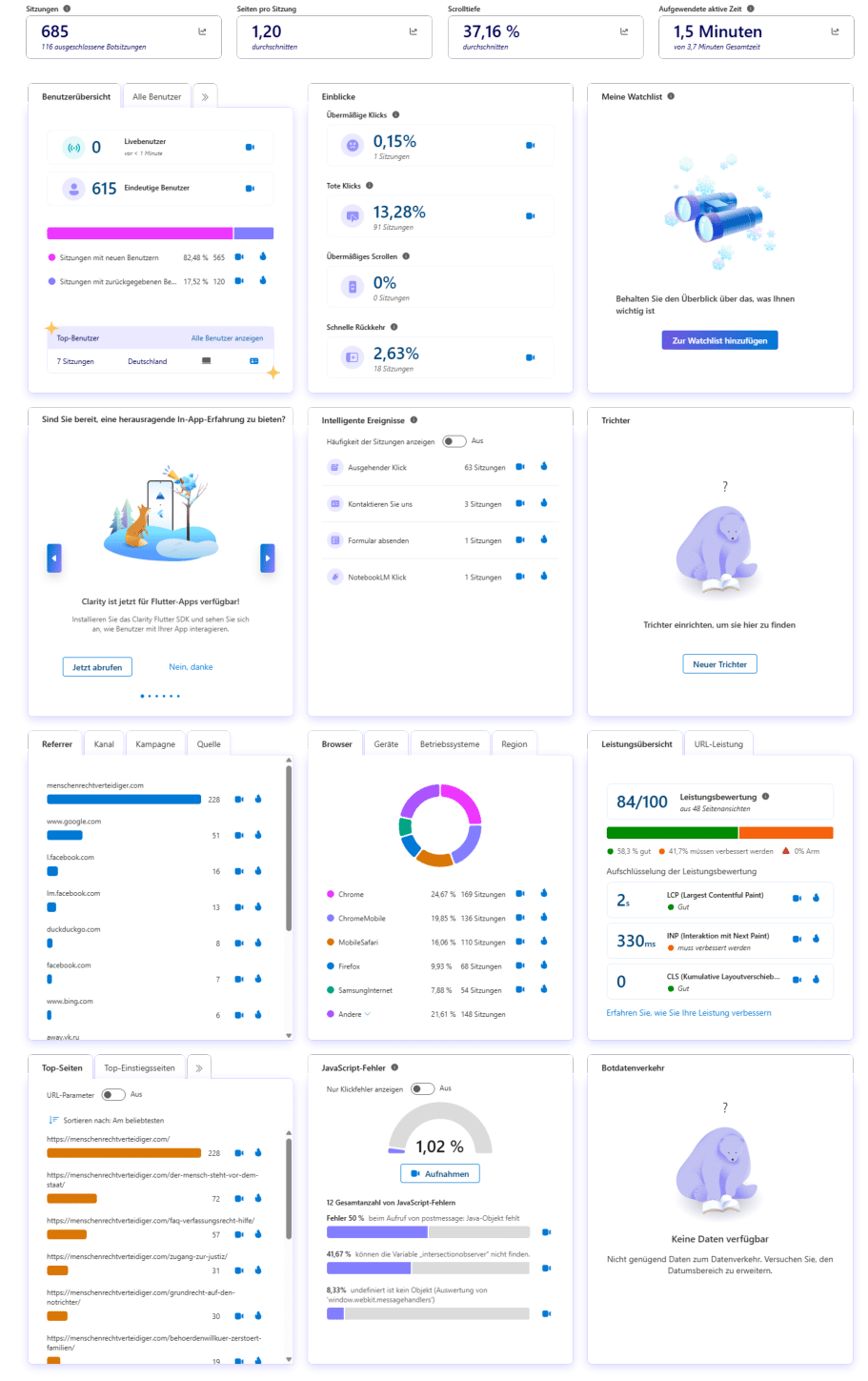868x1381 pixels.
Task: Click the Jetzt abrufen button
Action: point(97,667)
